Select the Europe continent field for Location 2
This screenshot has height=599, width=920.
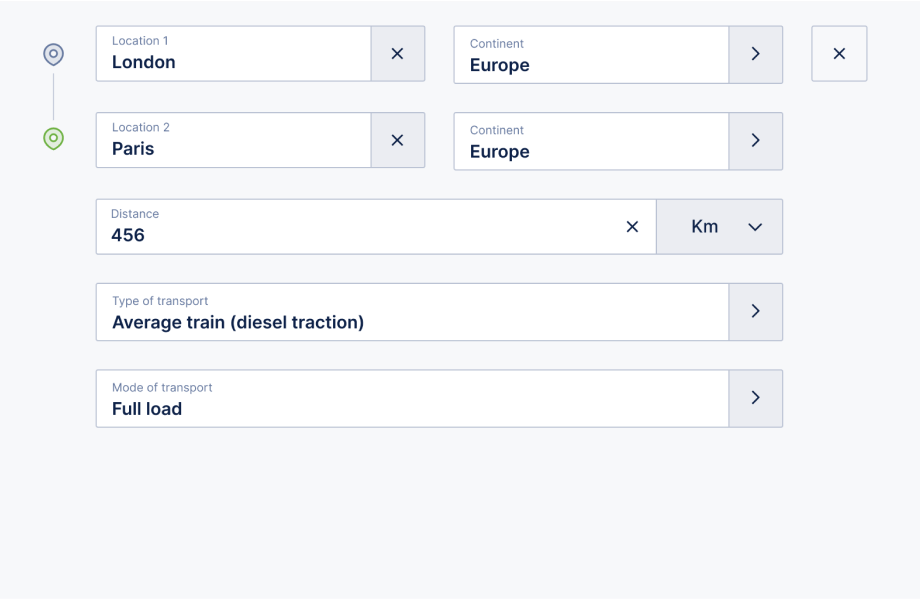tap(591, 141)
